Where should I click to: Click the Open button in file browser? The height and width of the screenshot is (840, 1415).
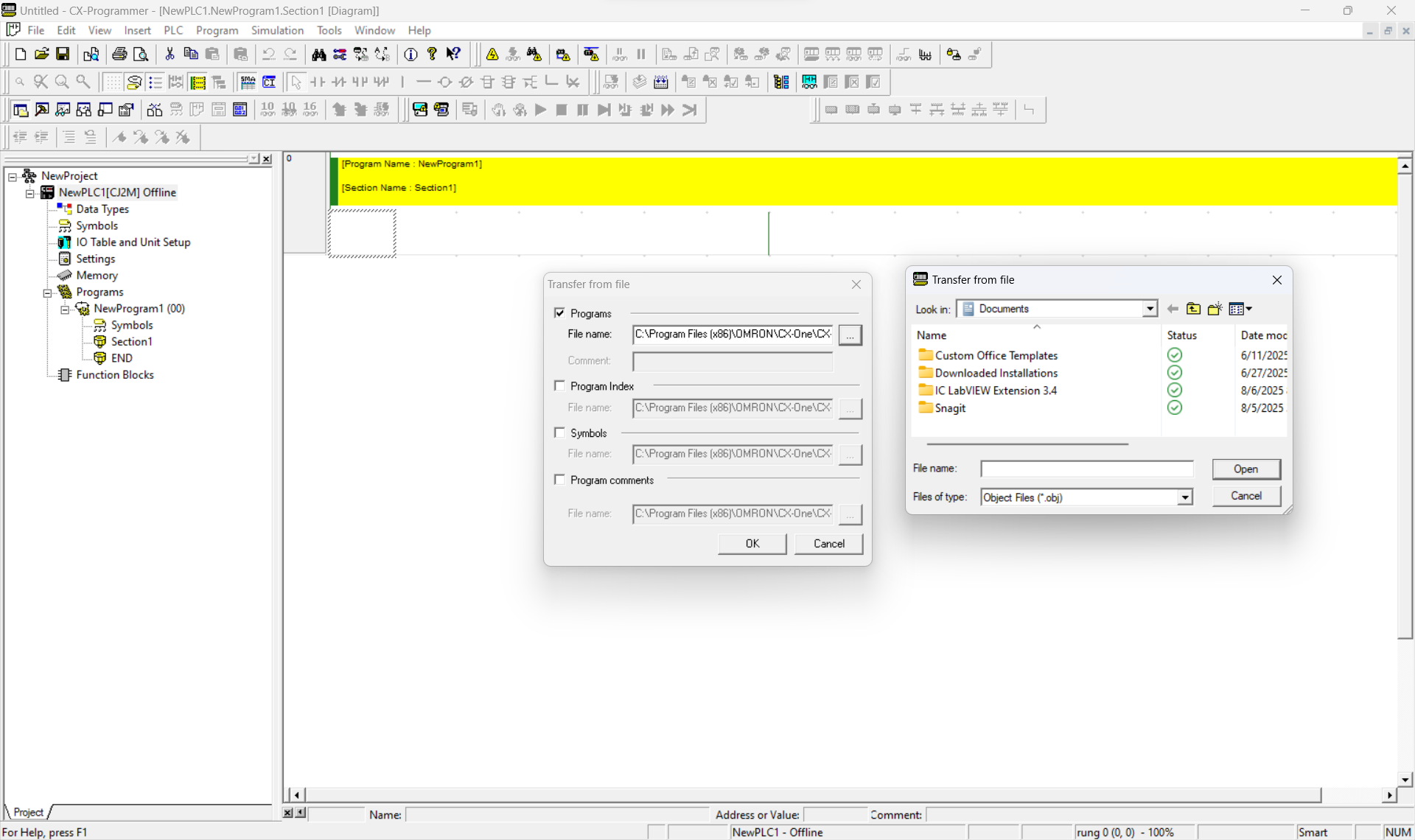pyautogui.click(x=1245, y=469)
